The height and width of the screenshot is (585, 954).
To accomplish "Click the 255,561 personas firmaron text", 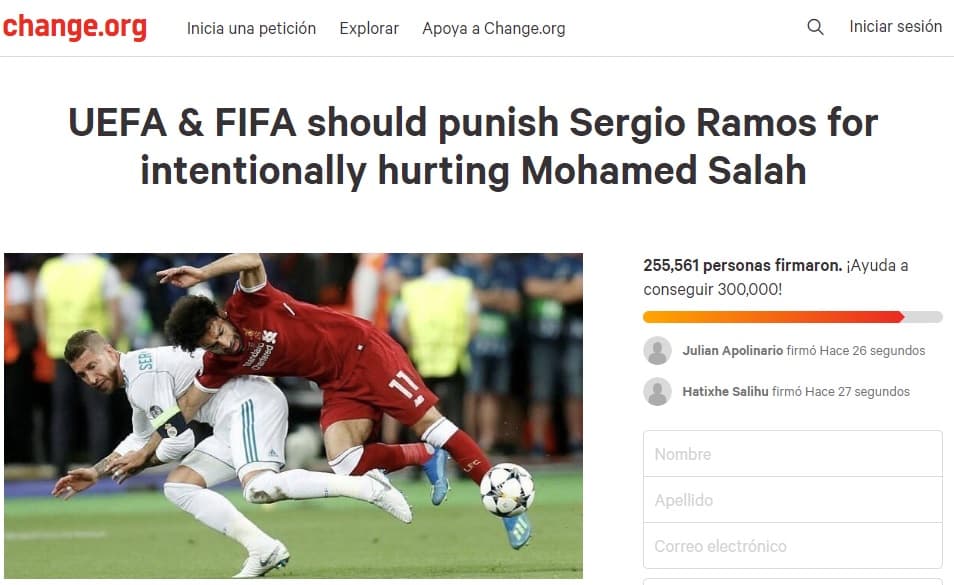I will [x=743, y=266].
